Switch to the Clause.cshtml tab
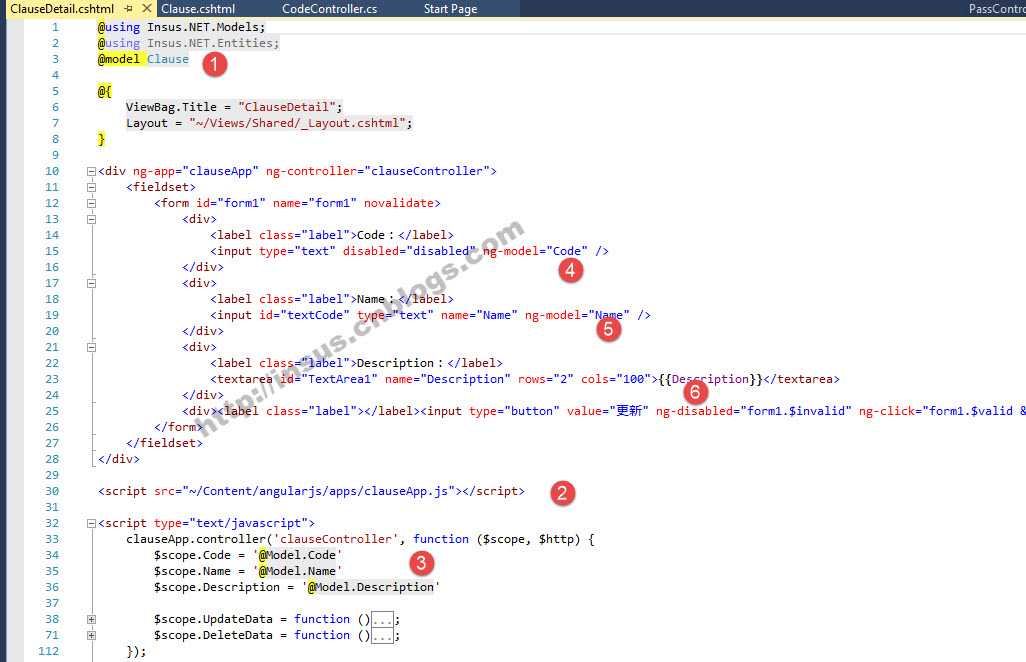Viewport: 1026px width, 662px height. (198, 9)
